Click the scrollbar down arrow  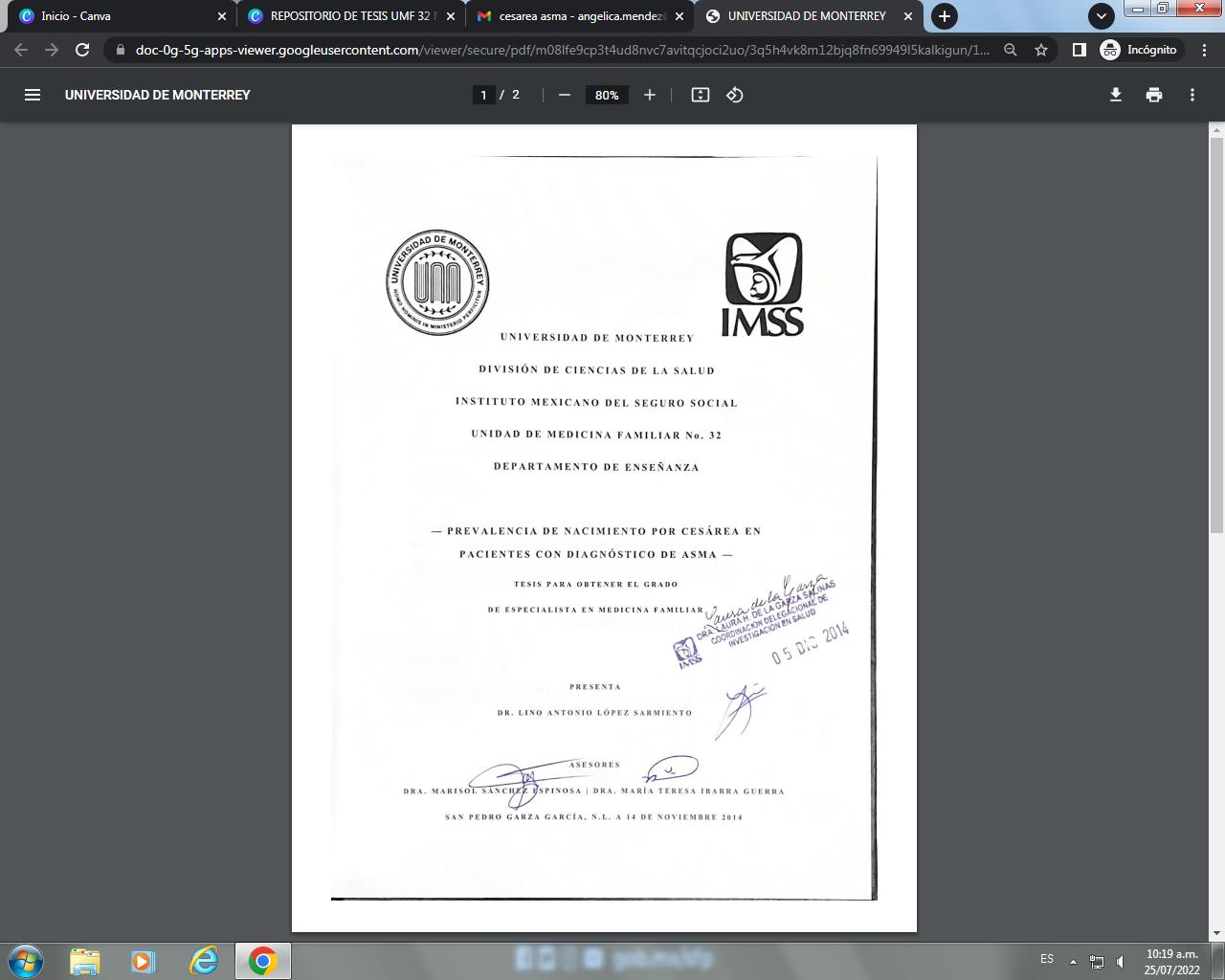(x=1217, y=933)
